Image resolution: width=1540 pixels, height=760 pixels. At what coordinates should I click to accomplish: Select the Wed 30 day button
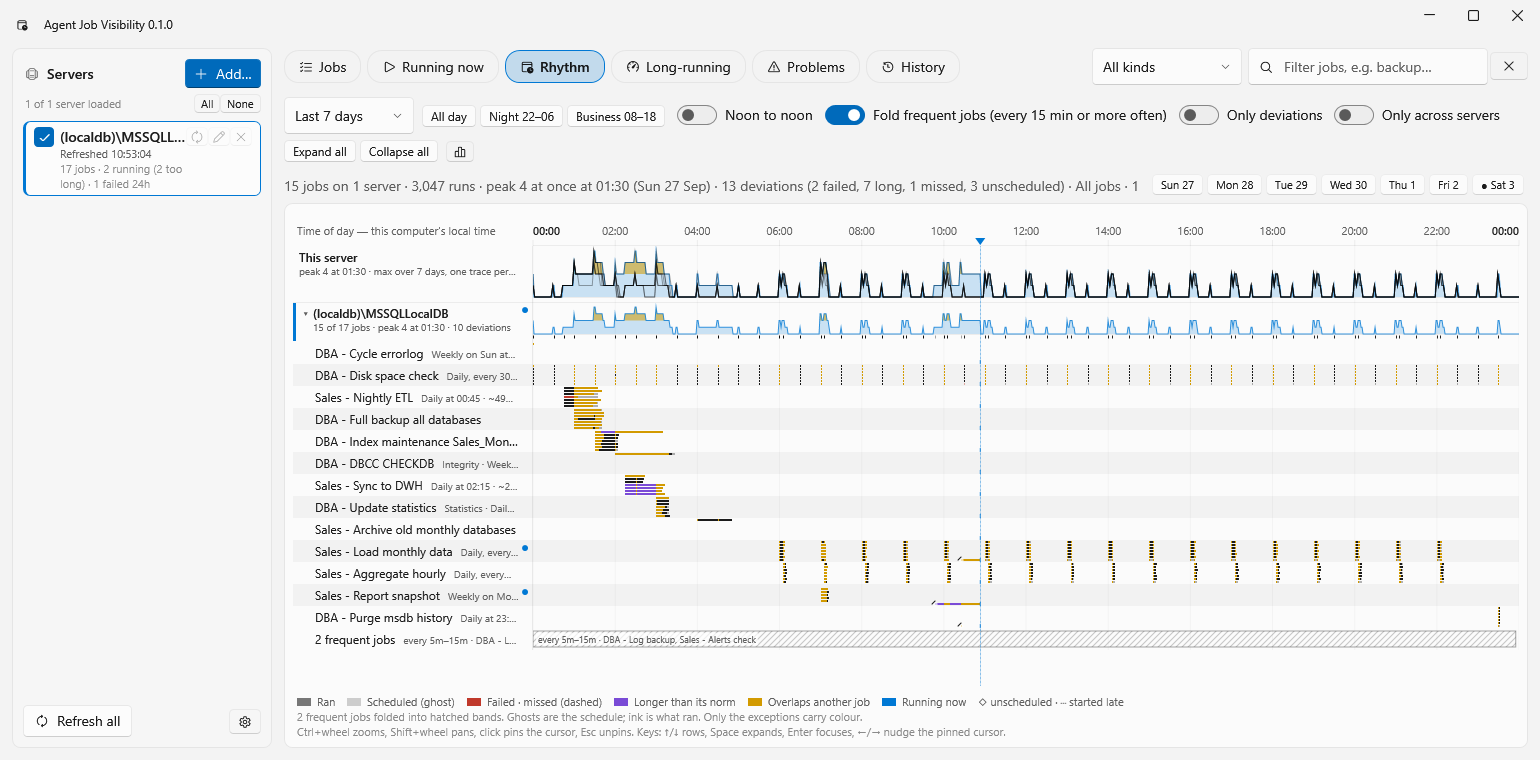[x=1349, y=185]
